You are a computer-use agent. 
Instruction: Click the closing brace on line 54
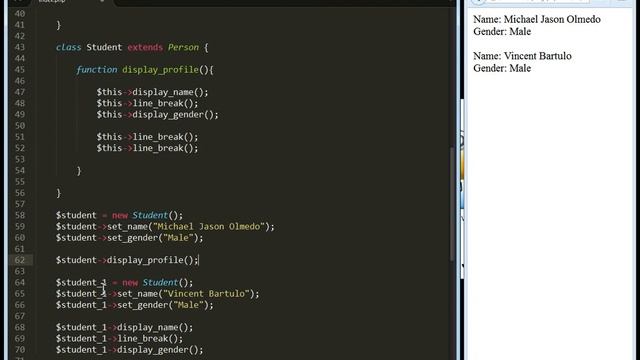tap(79, 171)
